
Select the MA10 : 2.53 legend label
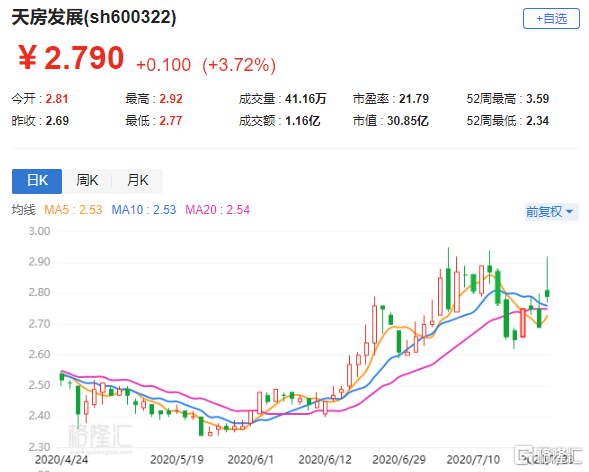[x=144, y=210]
